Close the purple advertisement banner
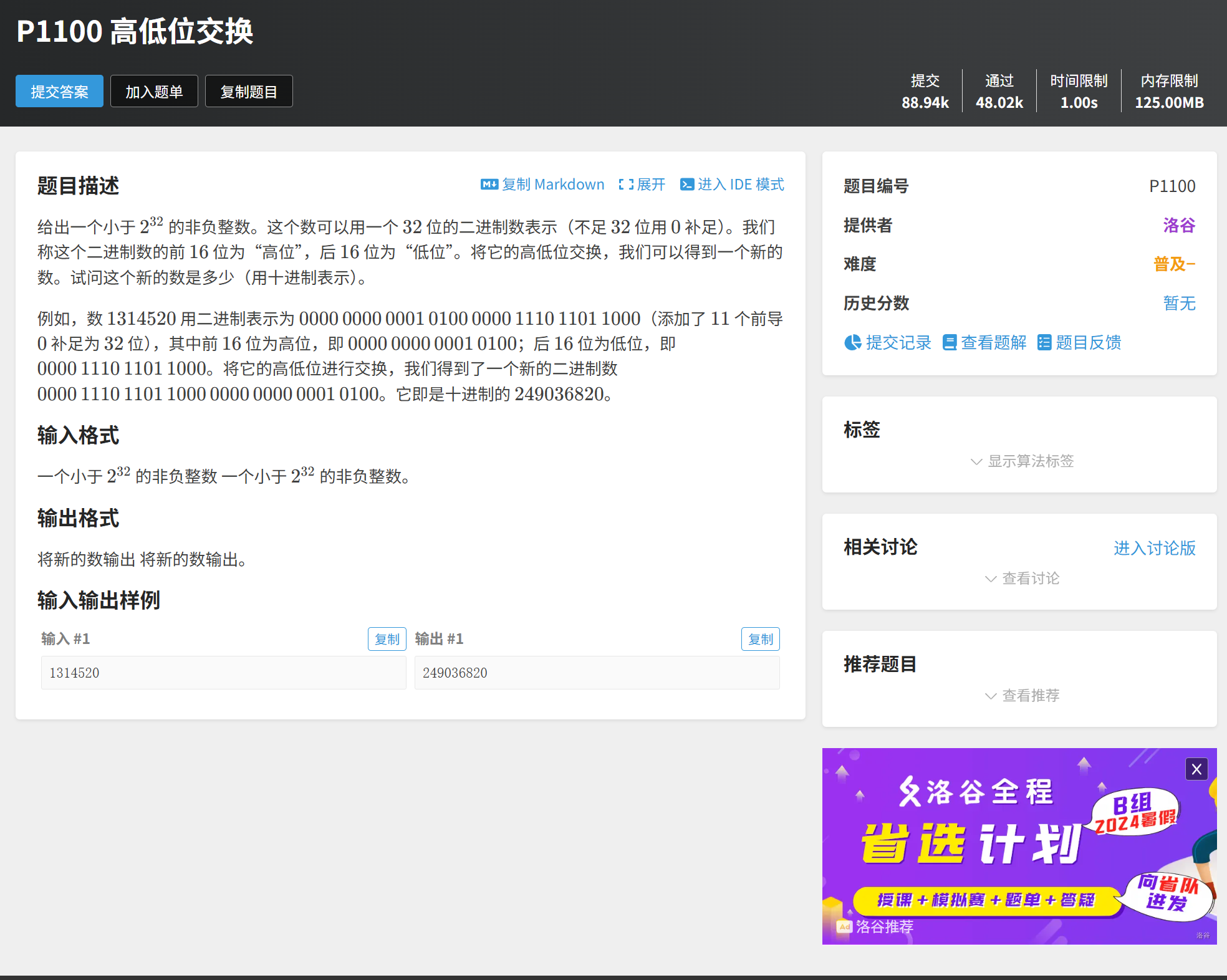The image size is (1227, 980). coord(1196,769)
